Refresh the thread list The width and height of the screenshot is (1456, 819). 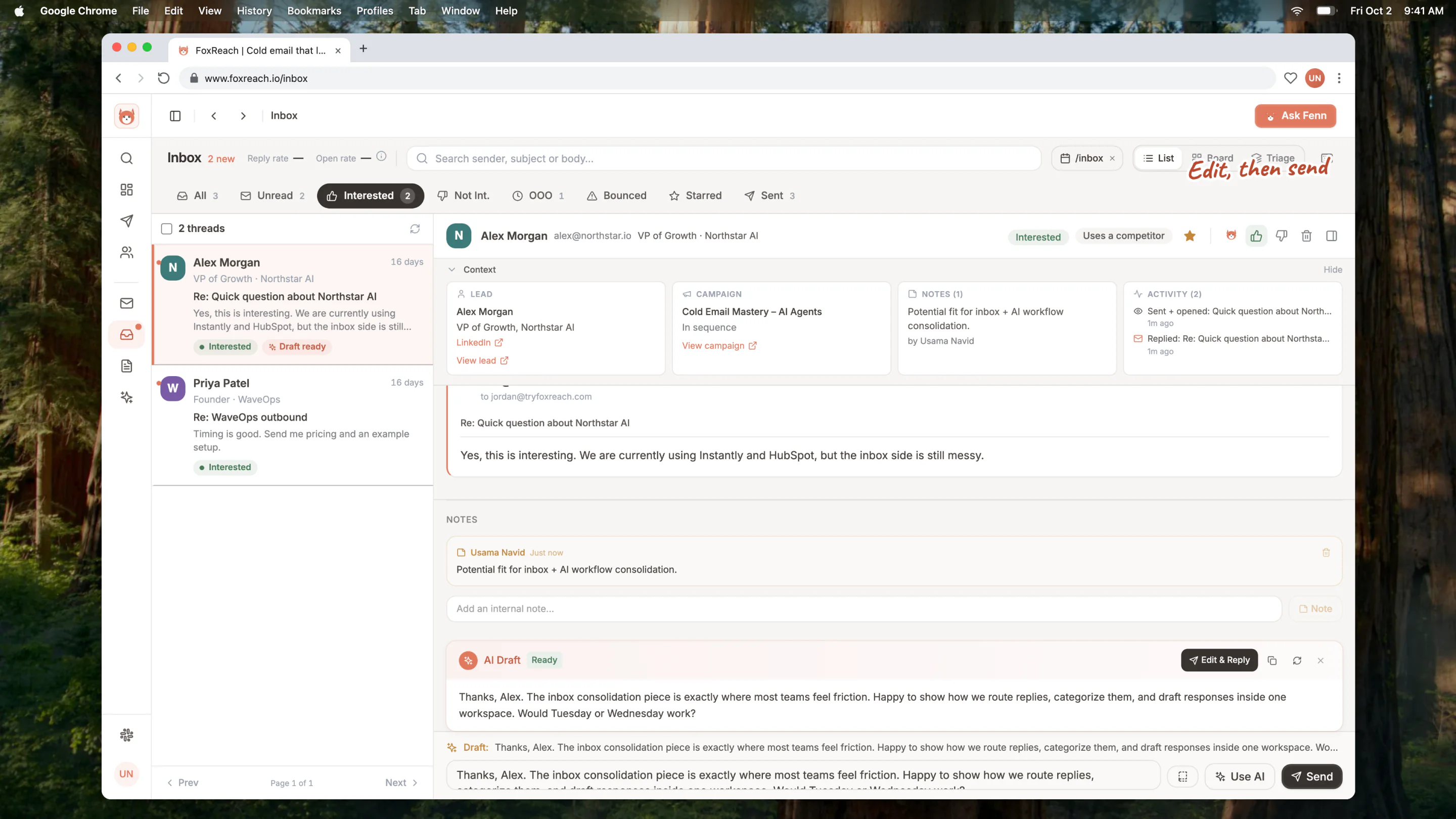tap(415, 229)
